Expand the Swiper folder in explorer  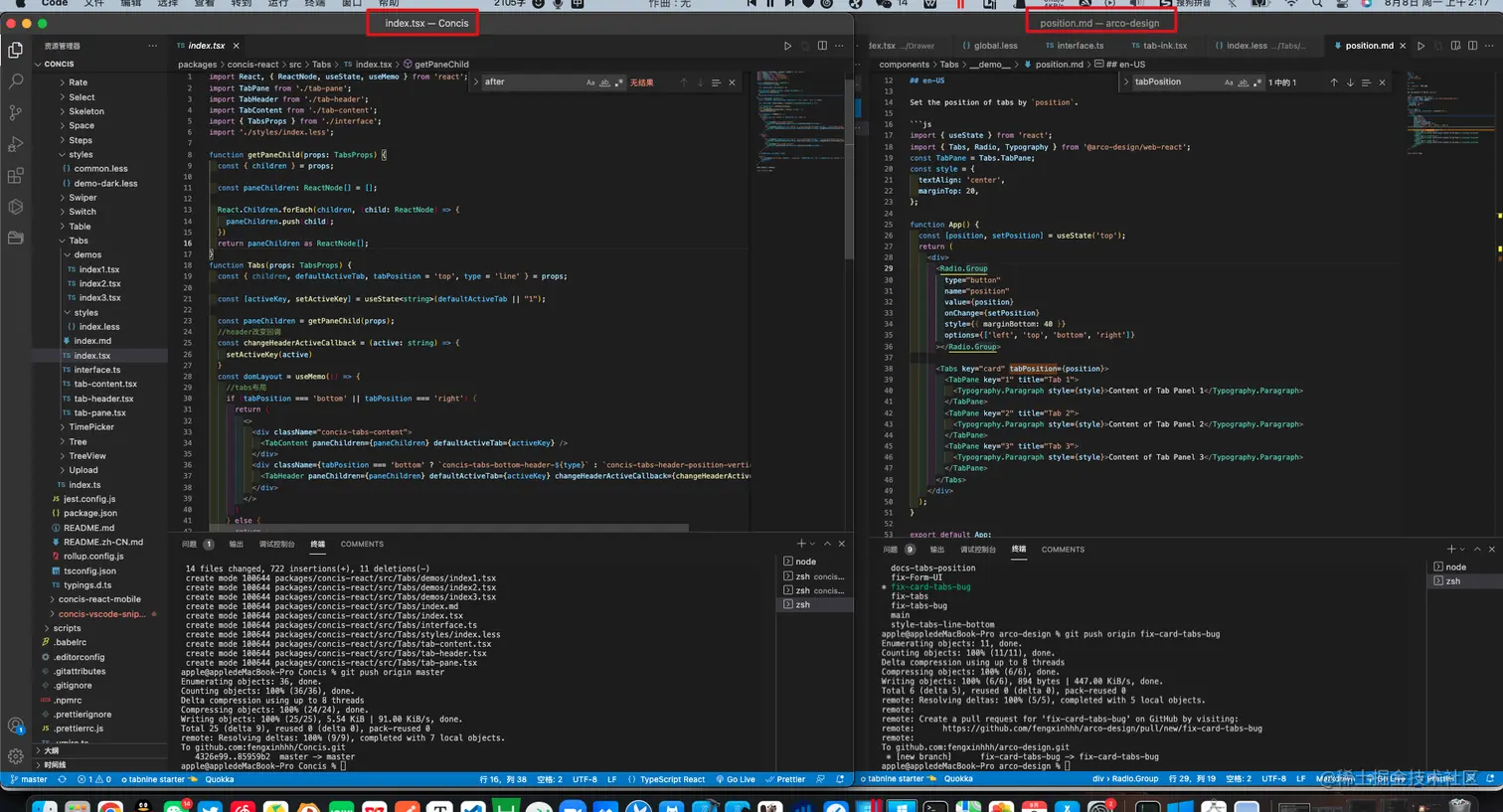(x=82, y=198)
